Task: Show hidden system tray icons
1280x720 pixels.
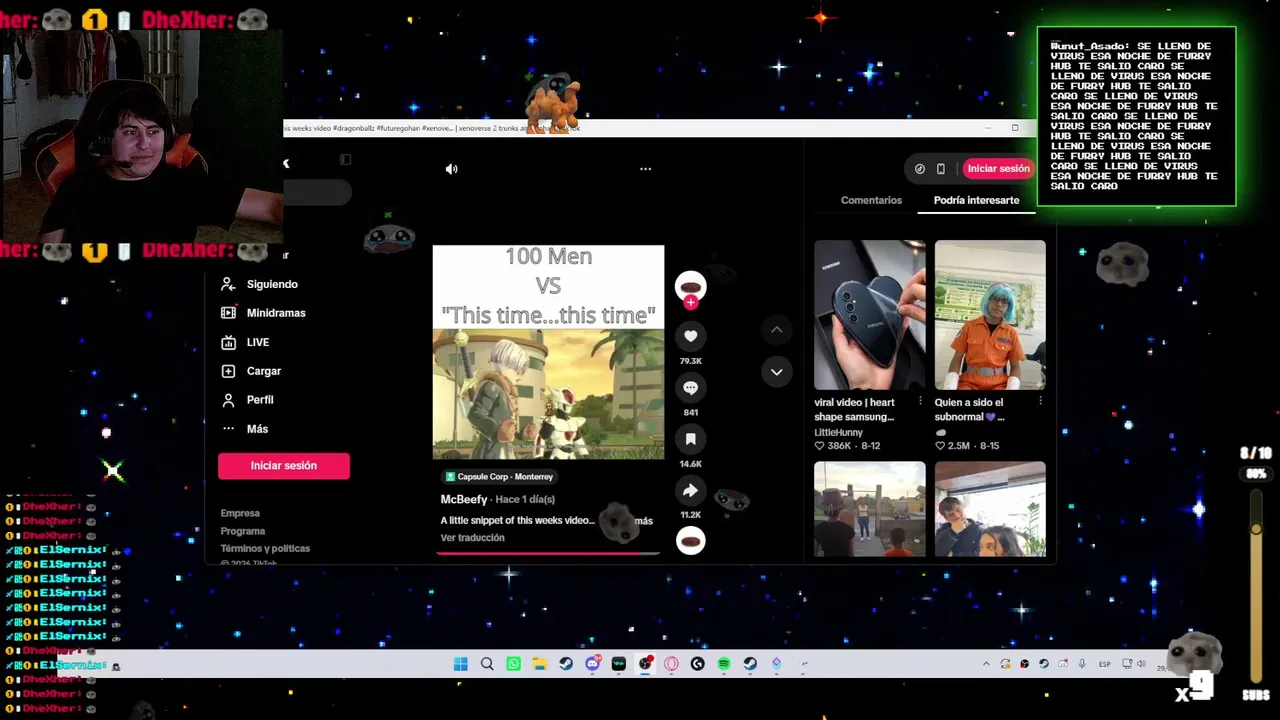Action: coord(986,664)
